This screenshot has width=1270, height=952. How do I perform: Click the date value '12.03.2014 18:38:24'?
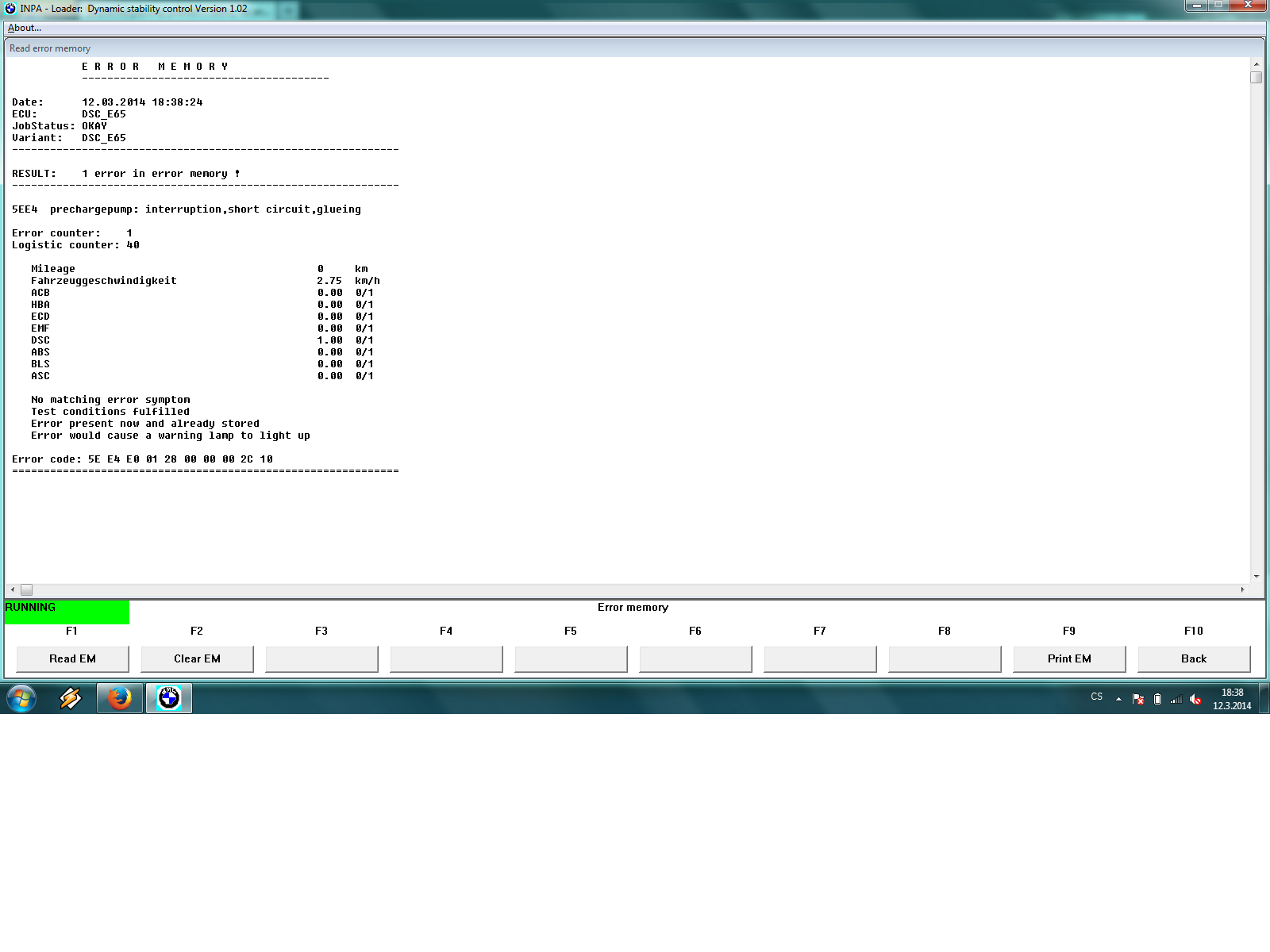pos(142,102)
